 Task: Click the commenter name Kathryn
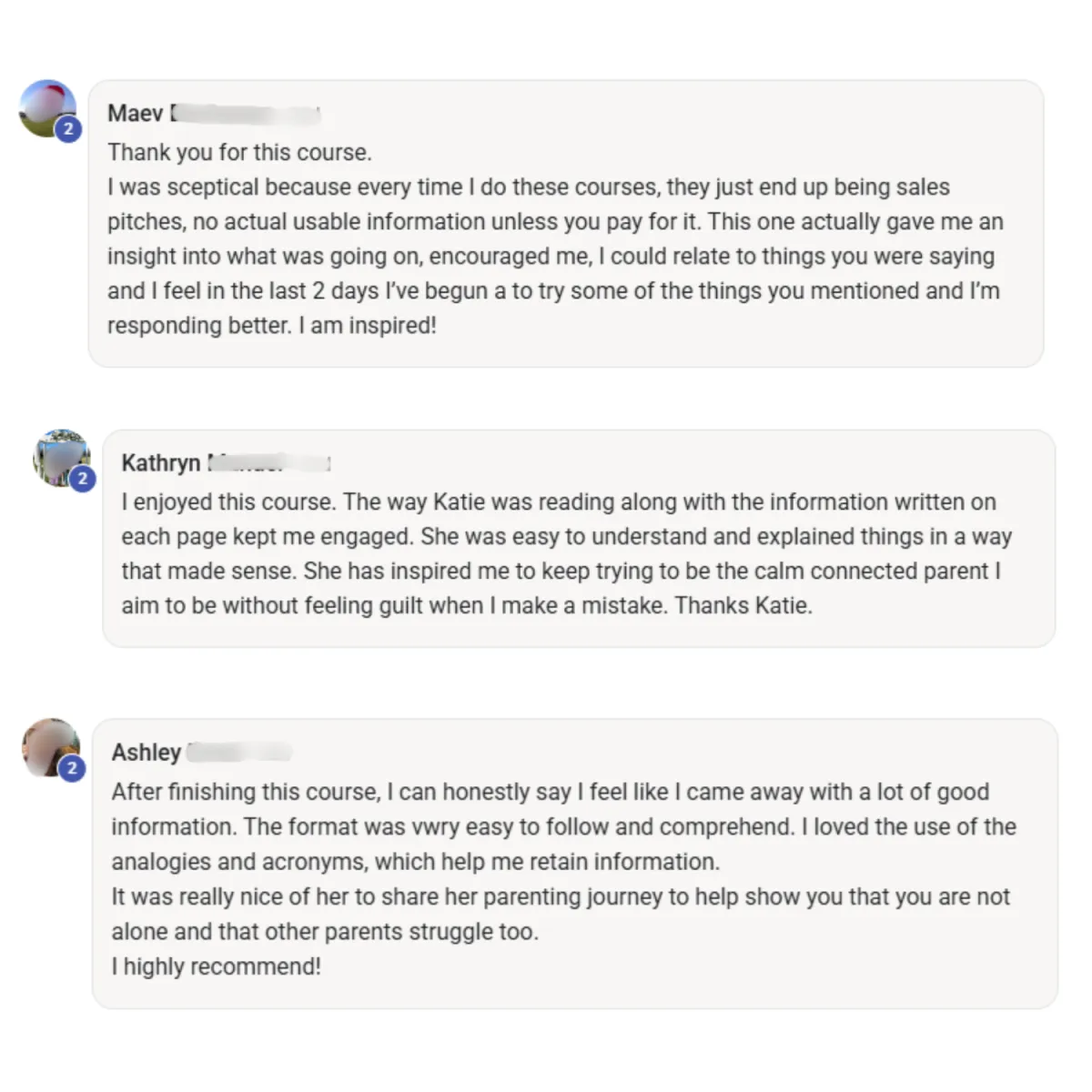tap(161, 463)
